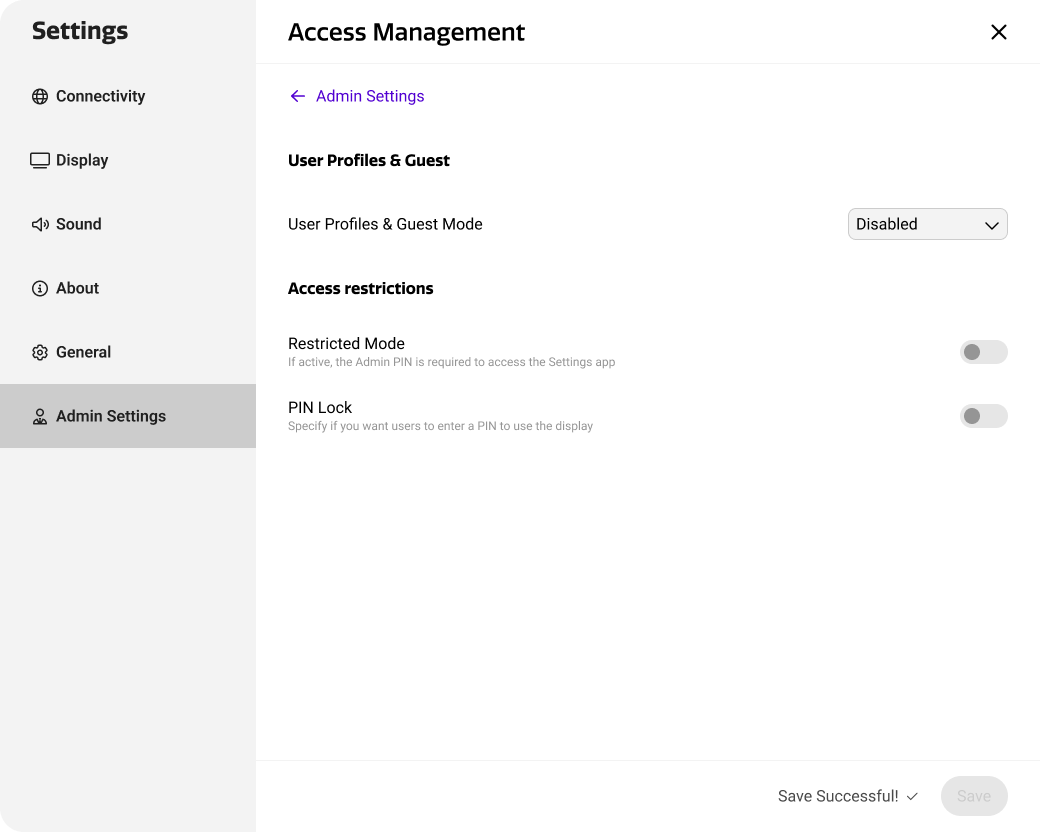Expand the Save Successful chevron
This screenshot has width=1040, height=832.
point(912,796)
